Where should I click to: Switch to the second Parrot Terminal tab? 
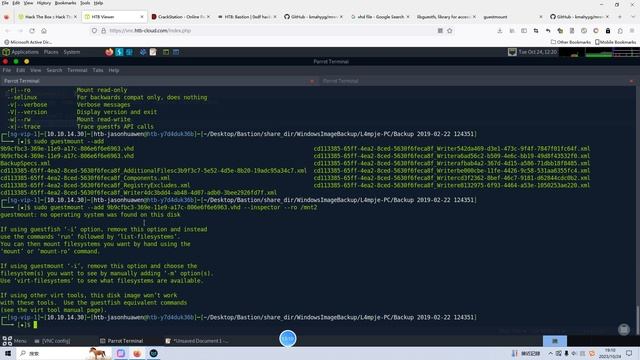pyautogui.click(x=478, y=81)
